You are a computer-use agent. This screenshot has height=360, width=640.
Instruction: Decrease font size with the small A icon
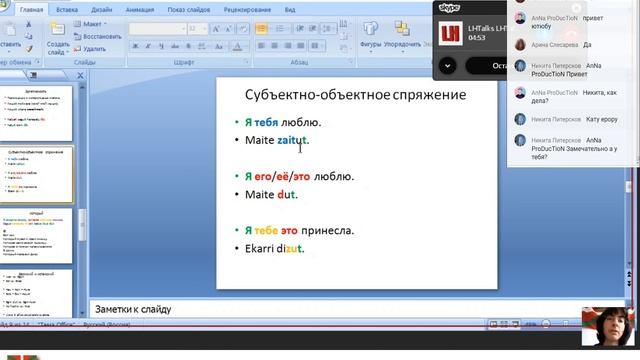(x=229, y=29)
